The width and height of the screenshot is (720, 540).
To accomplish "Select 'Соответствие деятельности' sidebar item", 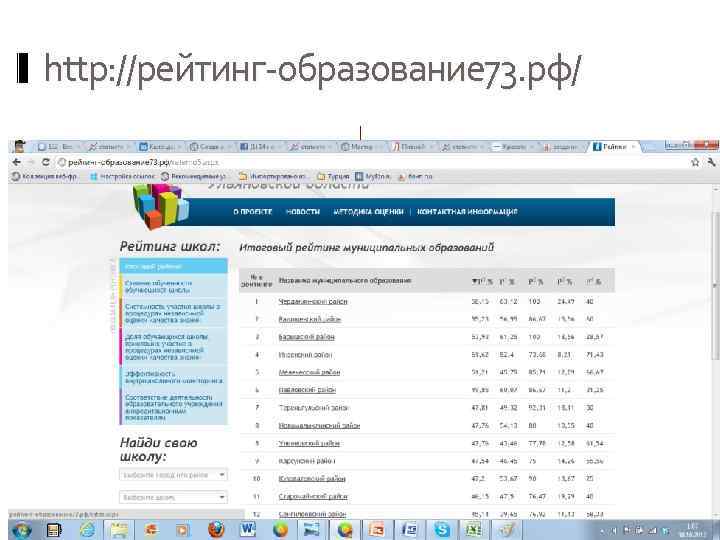I will (x=174, y=407).
